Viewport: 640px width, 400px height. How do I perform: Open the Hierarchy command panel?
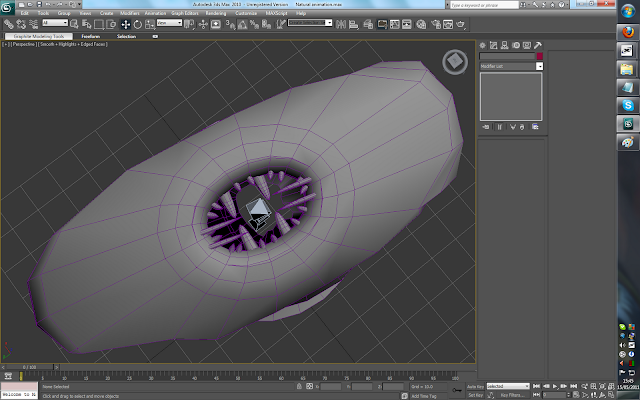[504, 45]
